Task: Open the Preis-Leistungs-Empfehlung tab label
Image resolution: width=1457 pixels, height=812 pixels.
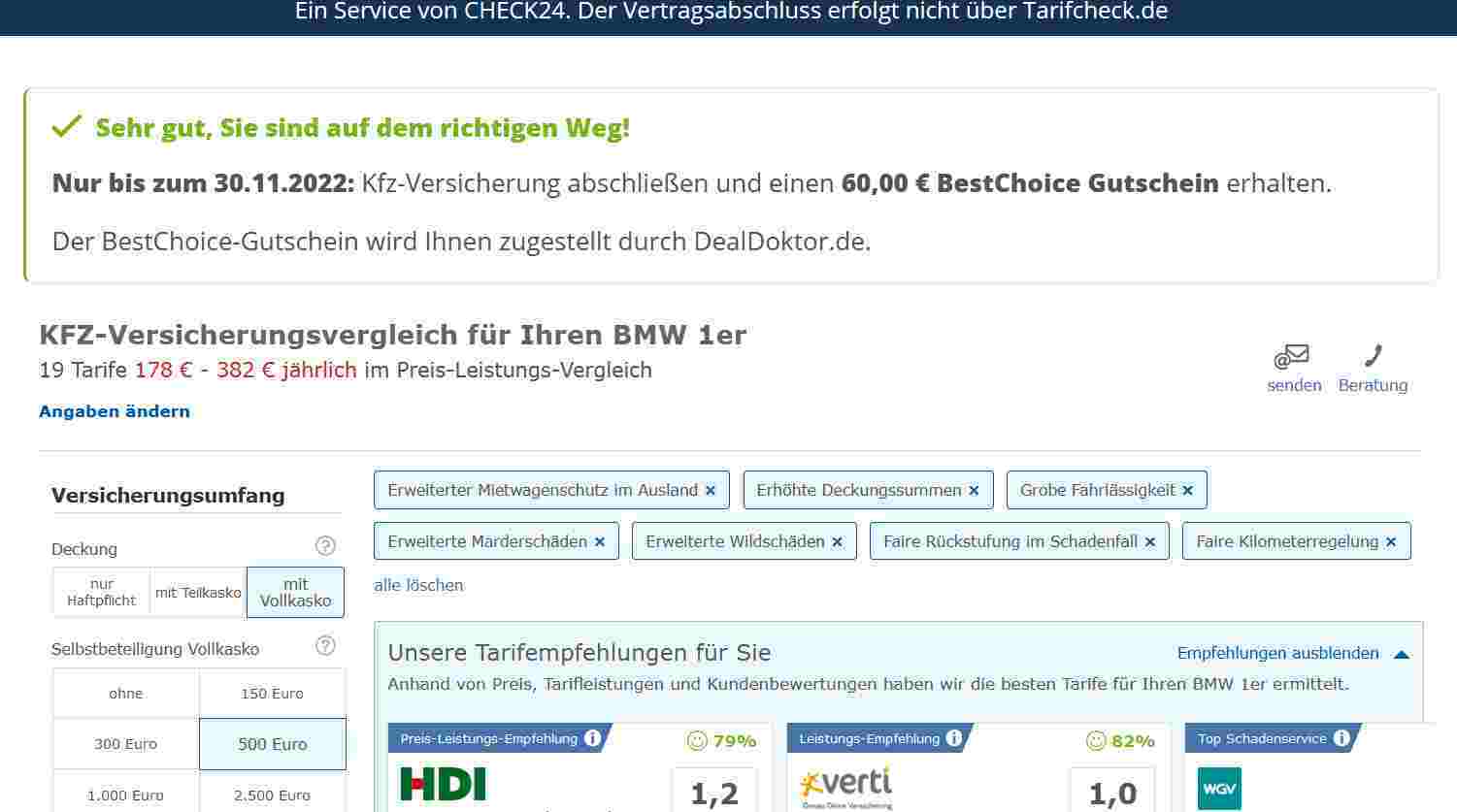Action: click(x=488, y=738)
